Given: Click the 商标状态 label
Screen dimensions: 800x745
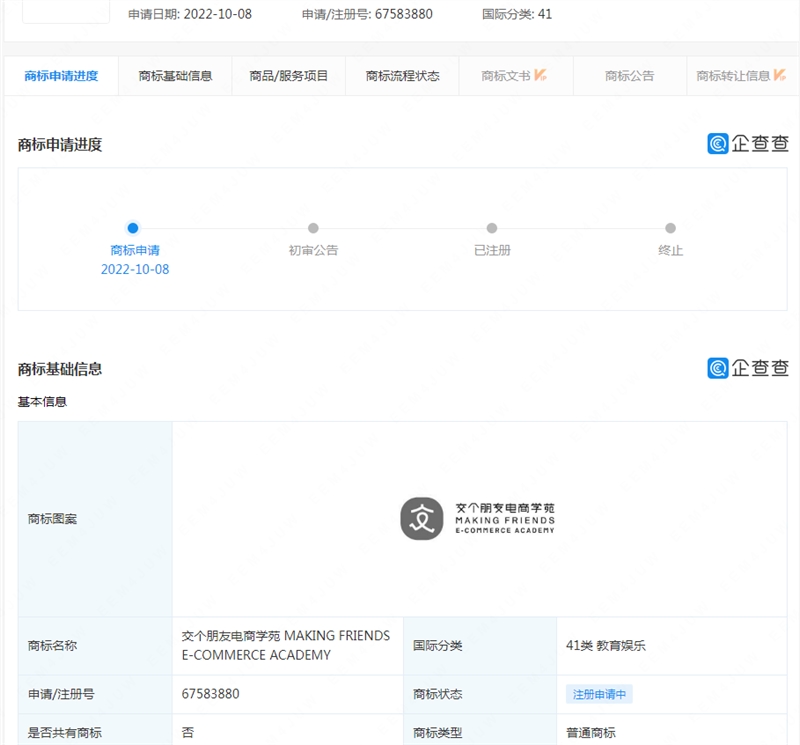Looking at the screenshot, I should point(438,694).
